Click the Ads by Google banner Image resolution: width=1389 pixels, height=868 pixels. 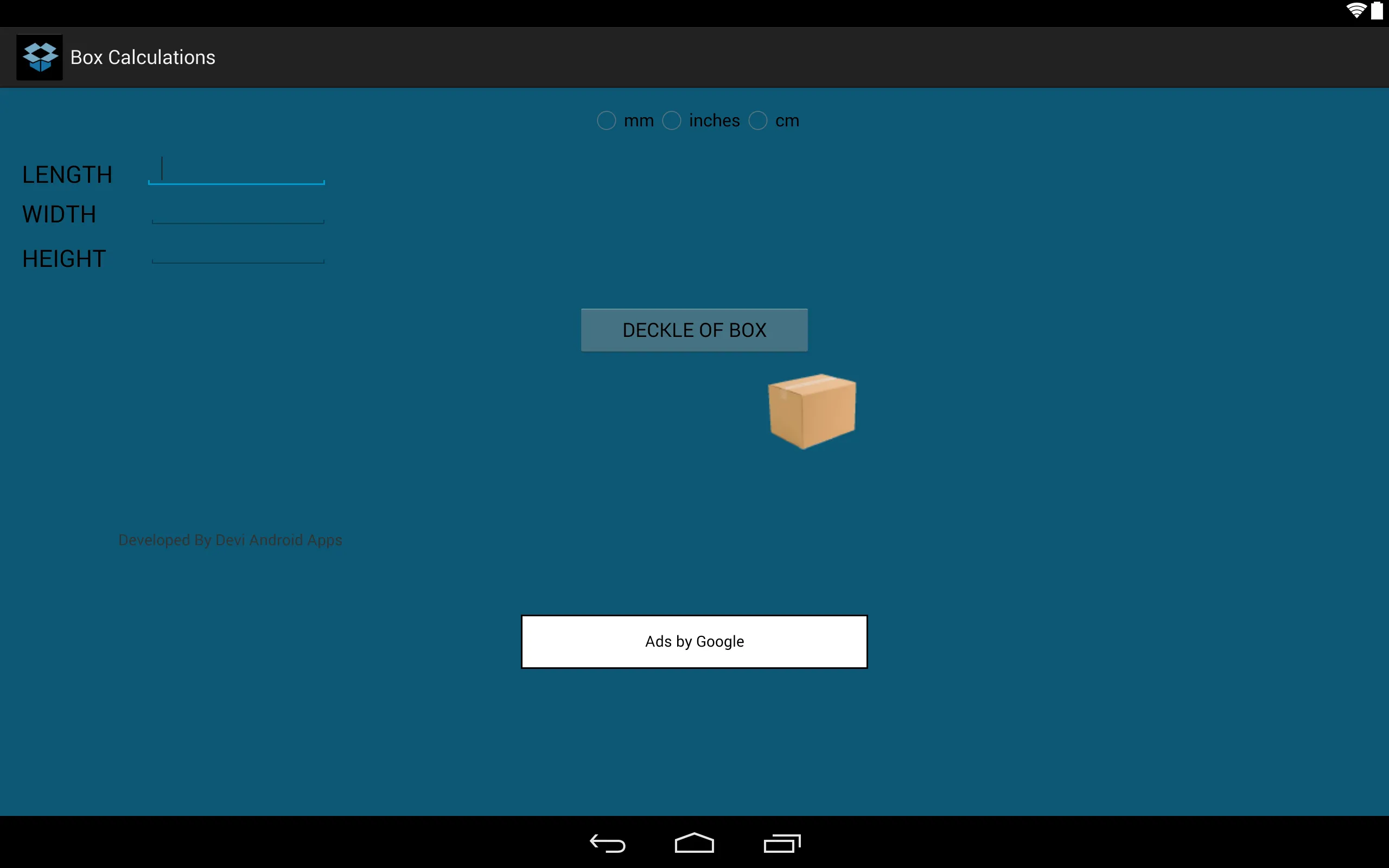(x=694, y=641)
